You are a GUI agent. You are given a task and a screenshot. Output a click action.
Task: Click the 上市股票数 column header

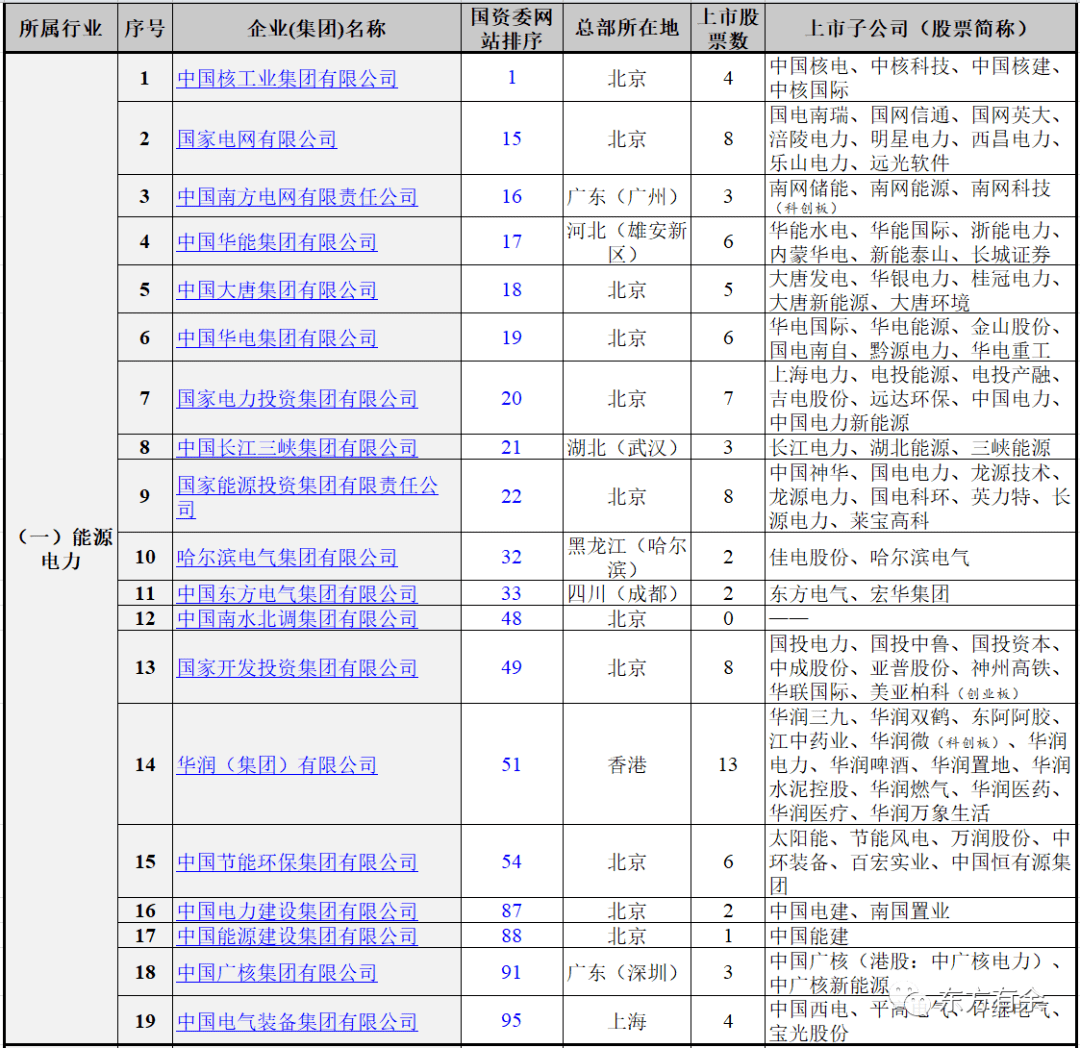click(x=728, y=28)
